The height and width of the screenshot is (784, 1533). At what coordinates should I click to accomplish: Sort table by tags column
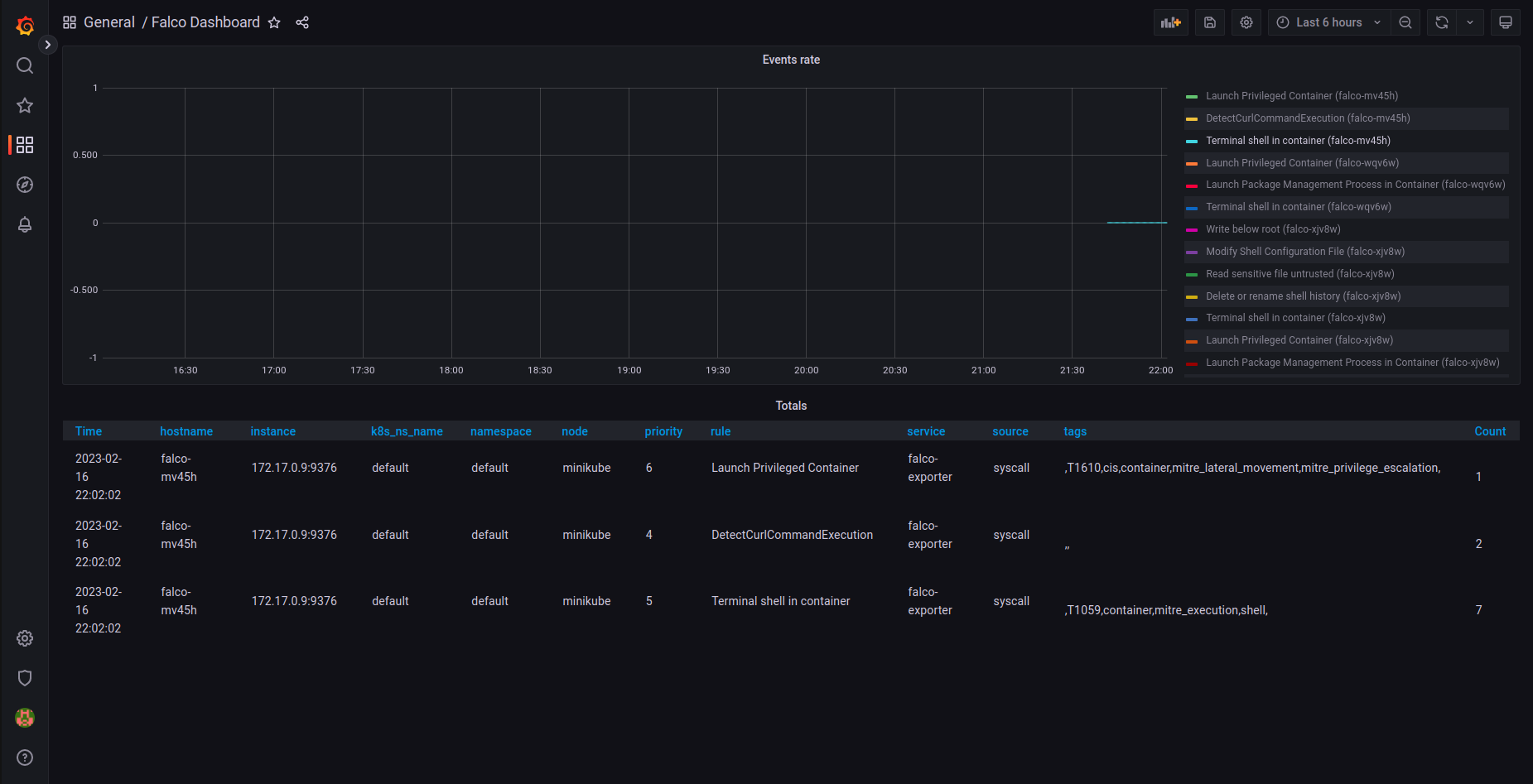[1075, 431]
